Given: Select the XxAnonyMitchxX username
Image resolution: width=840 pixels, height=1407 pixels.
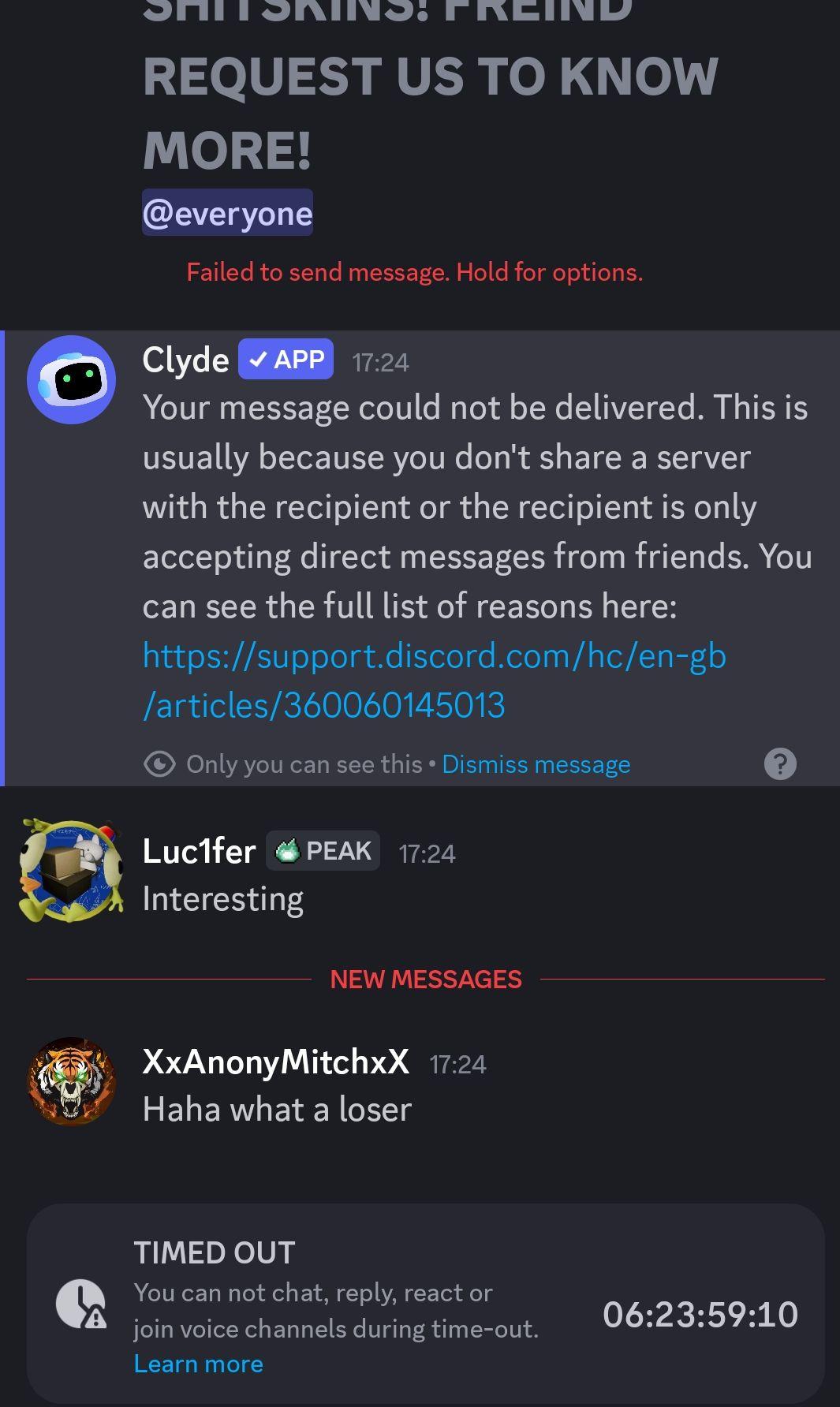Looking at the screenshot, I should (276, 1062).
